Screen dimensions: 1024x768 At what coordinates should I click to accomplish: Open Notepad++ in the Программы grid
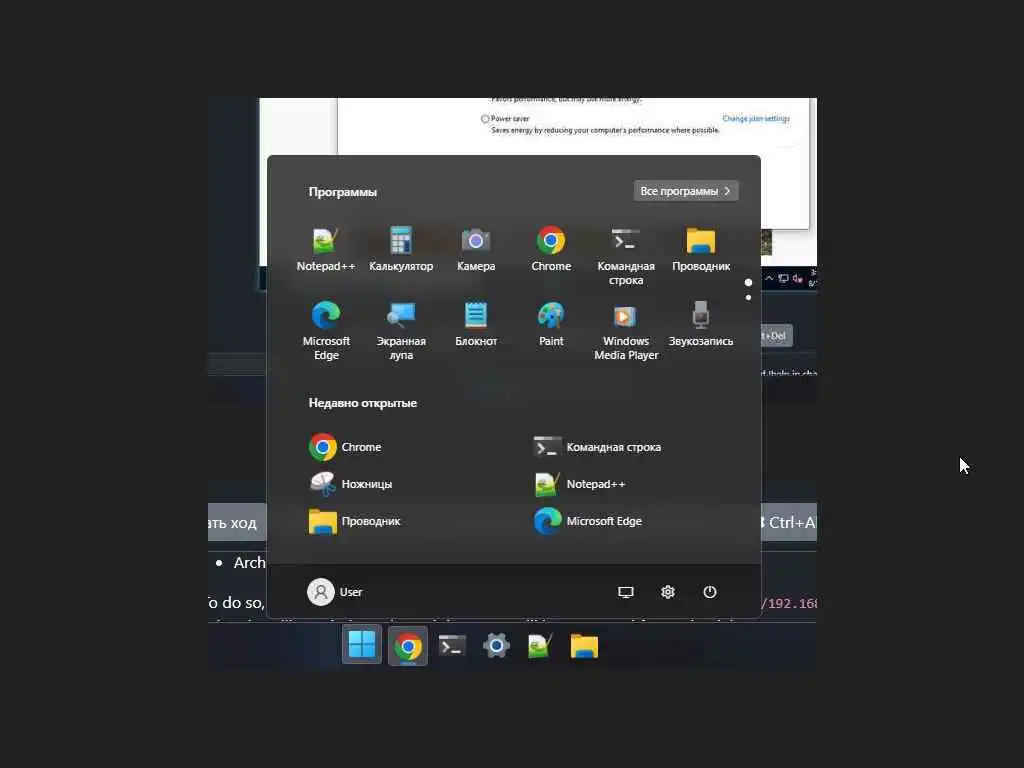click(x=326, y=250)
